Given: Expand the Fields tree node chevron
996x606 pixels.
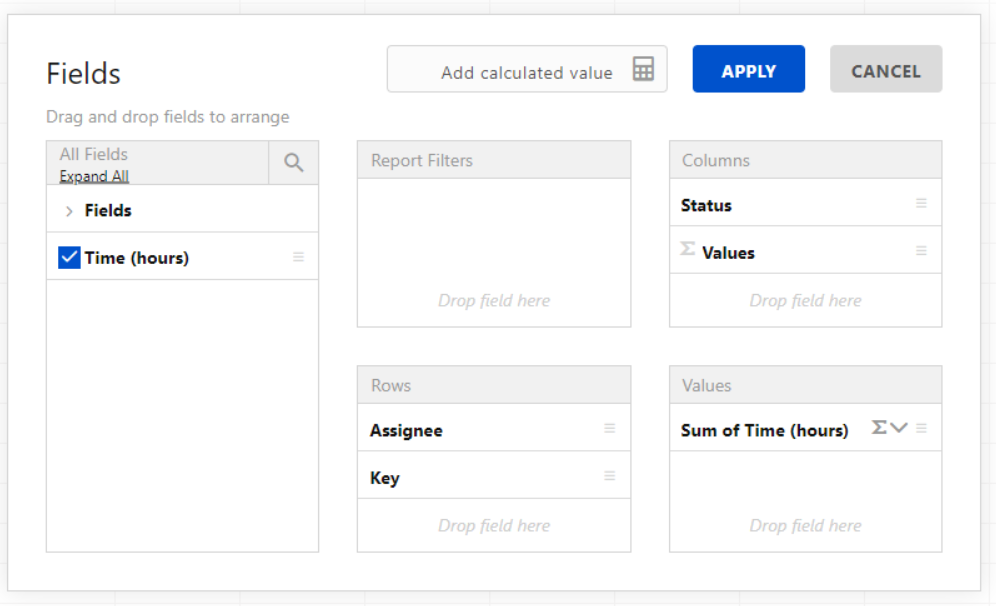Looking at the screenshot, I should pyautogui.click(x=69, y=211).
